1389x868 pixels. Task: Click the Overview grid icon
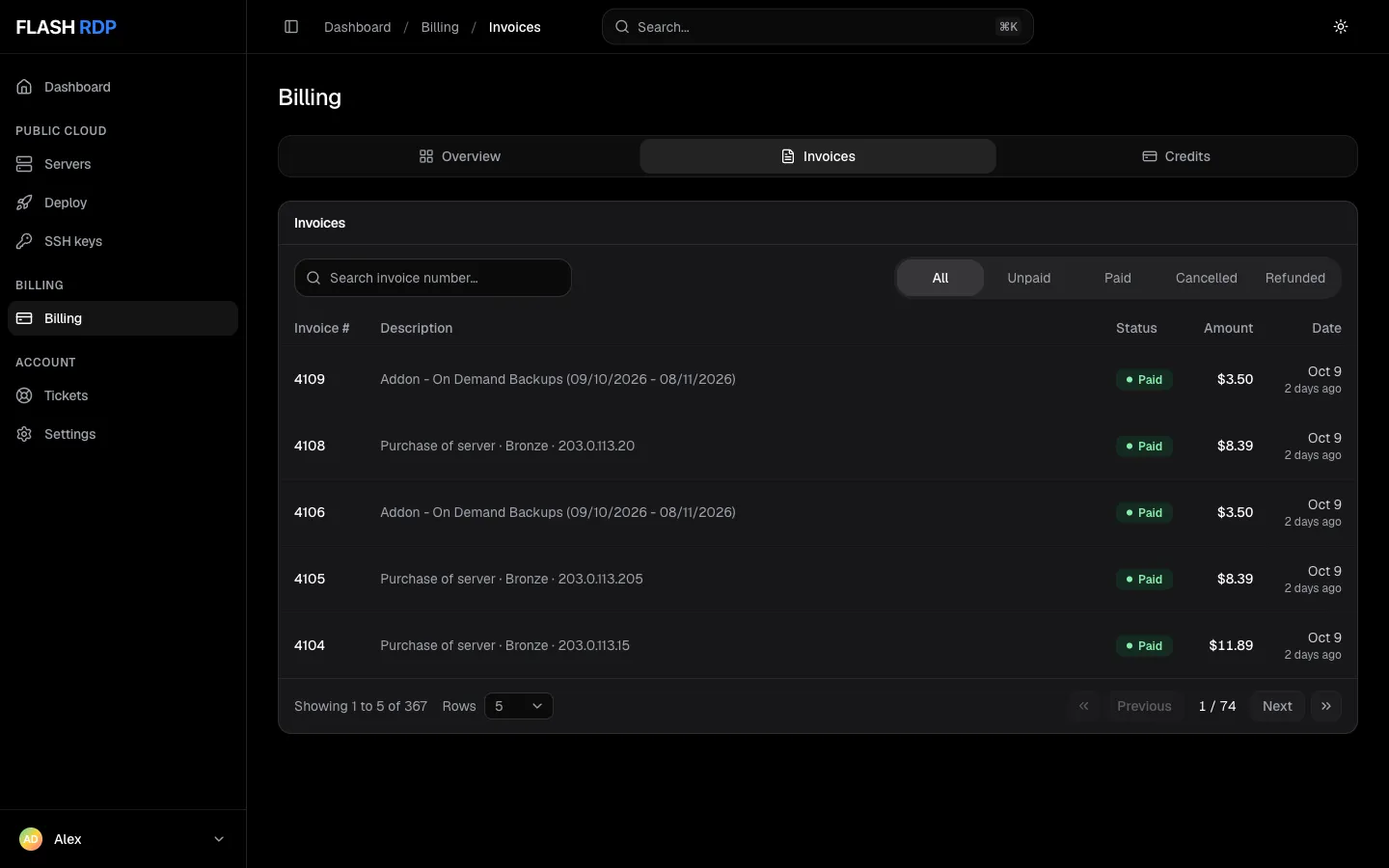point(426,156)
